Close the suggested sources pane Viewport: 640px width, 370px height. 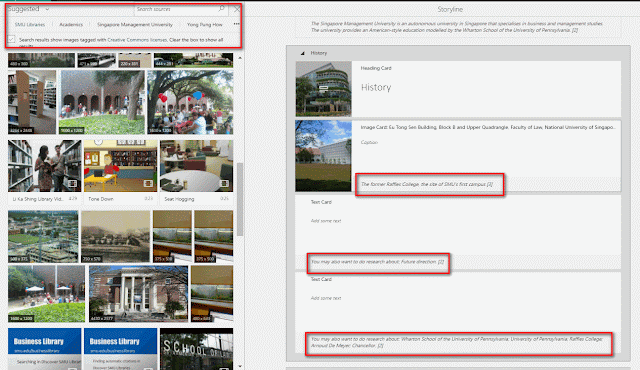click(x=237, y=9)
